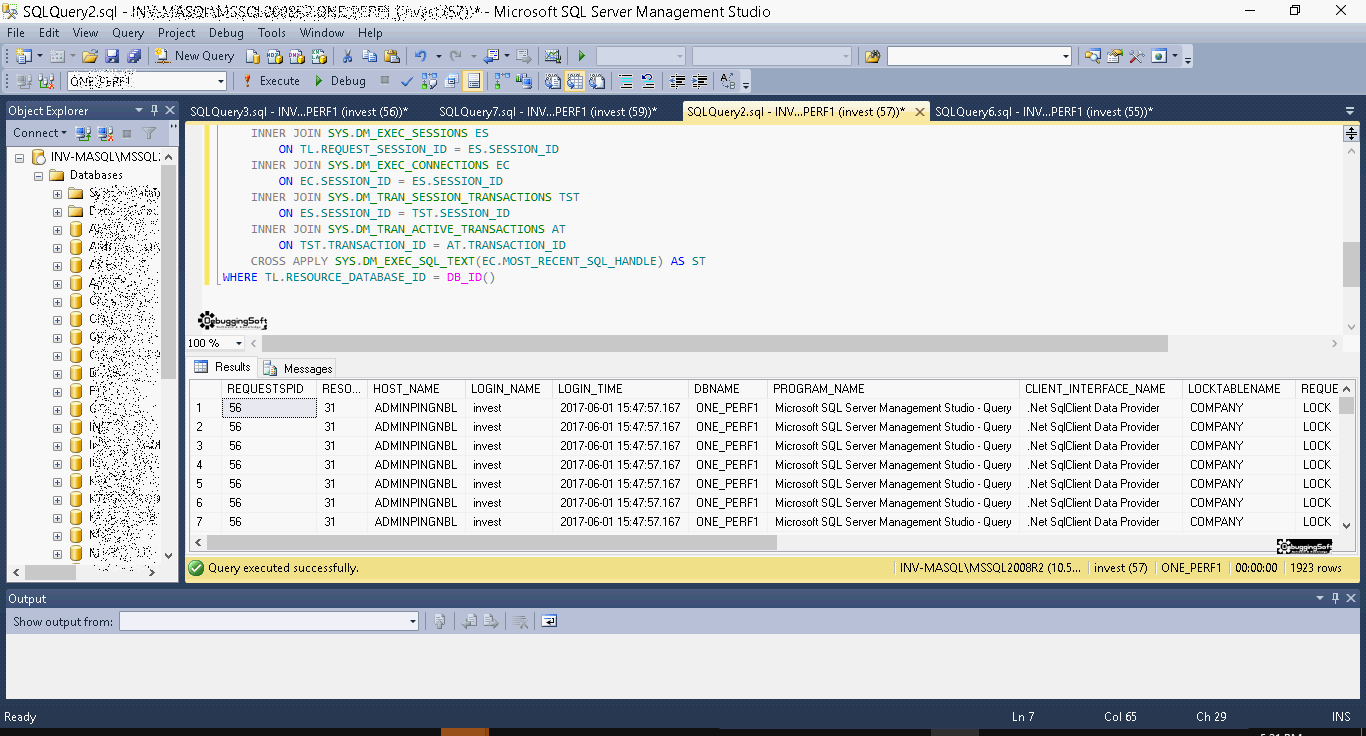Switch to the Messages results tab
The image size is (1366, 736).
click(298, 368)
